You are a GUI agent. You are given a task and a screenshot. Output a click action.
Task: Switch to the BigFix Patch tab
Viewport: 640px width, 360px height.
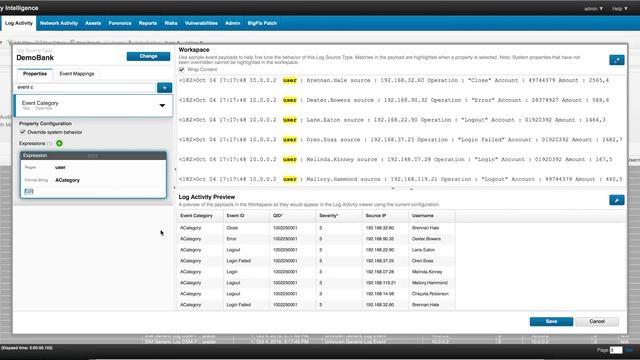[262, 23]
